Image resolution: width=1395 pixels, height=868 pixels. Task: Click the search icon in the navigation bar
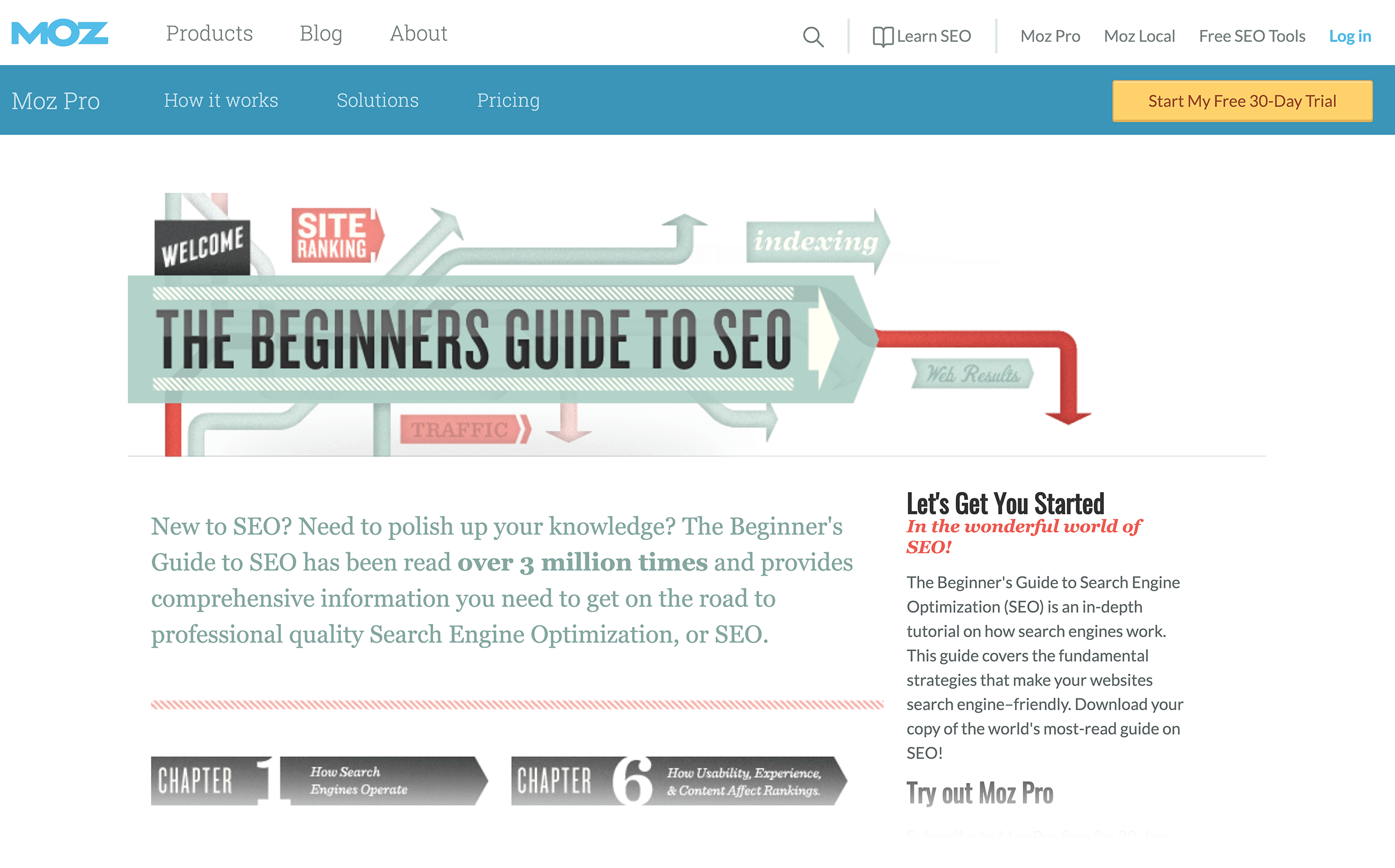coord(813,35)
